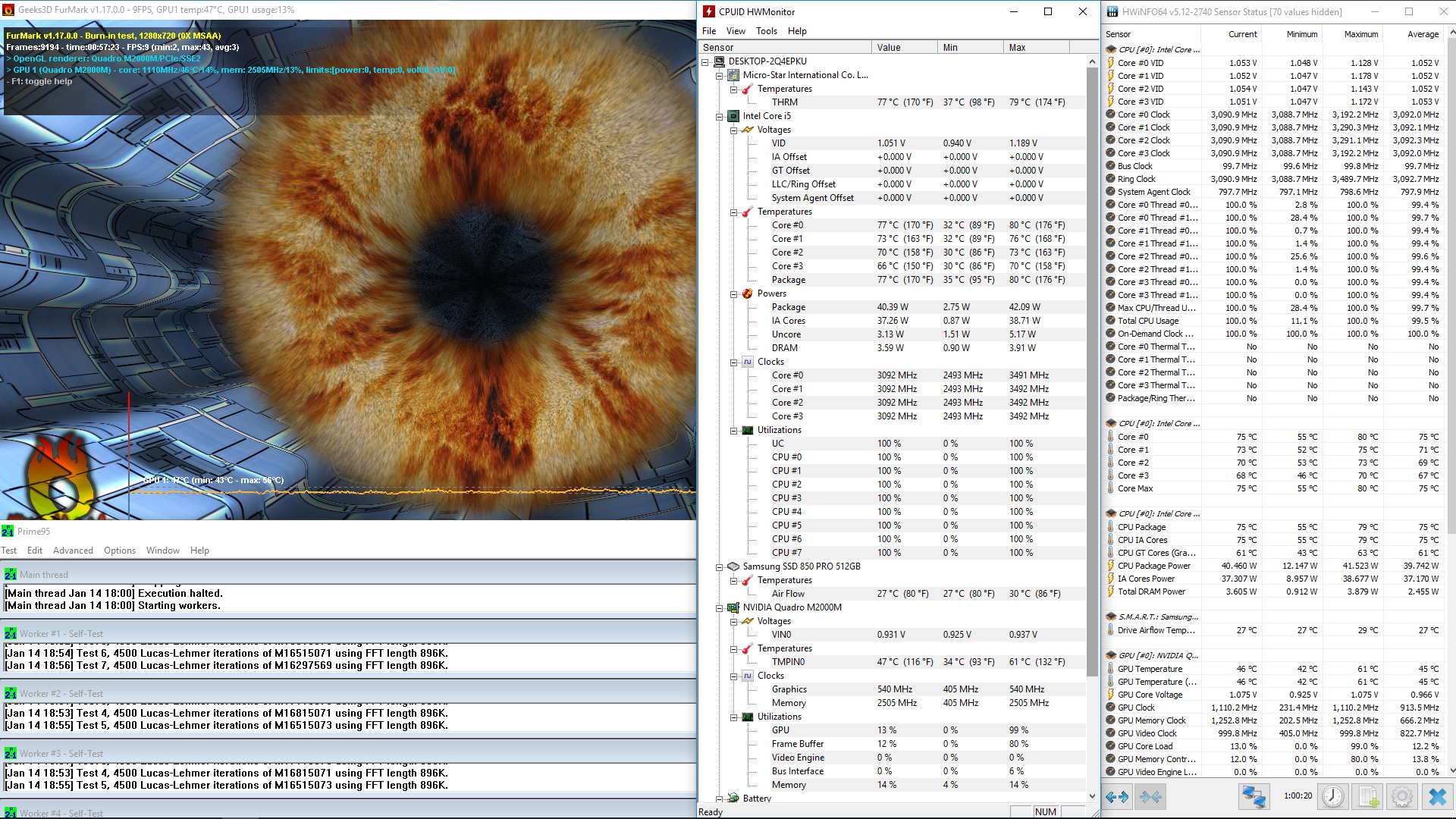Viewport: 1456px width, 819px height.
Task: Collapse Micro-Star International node
Action: [720, 76]
